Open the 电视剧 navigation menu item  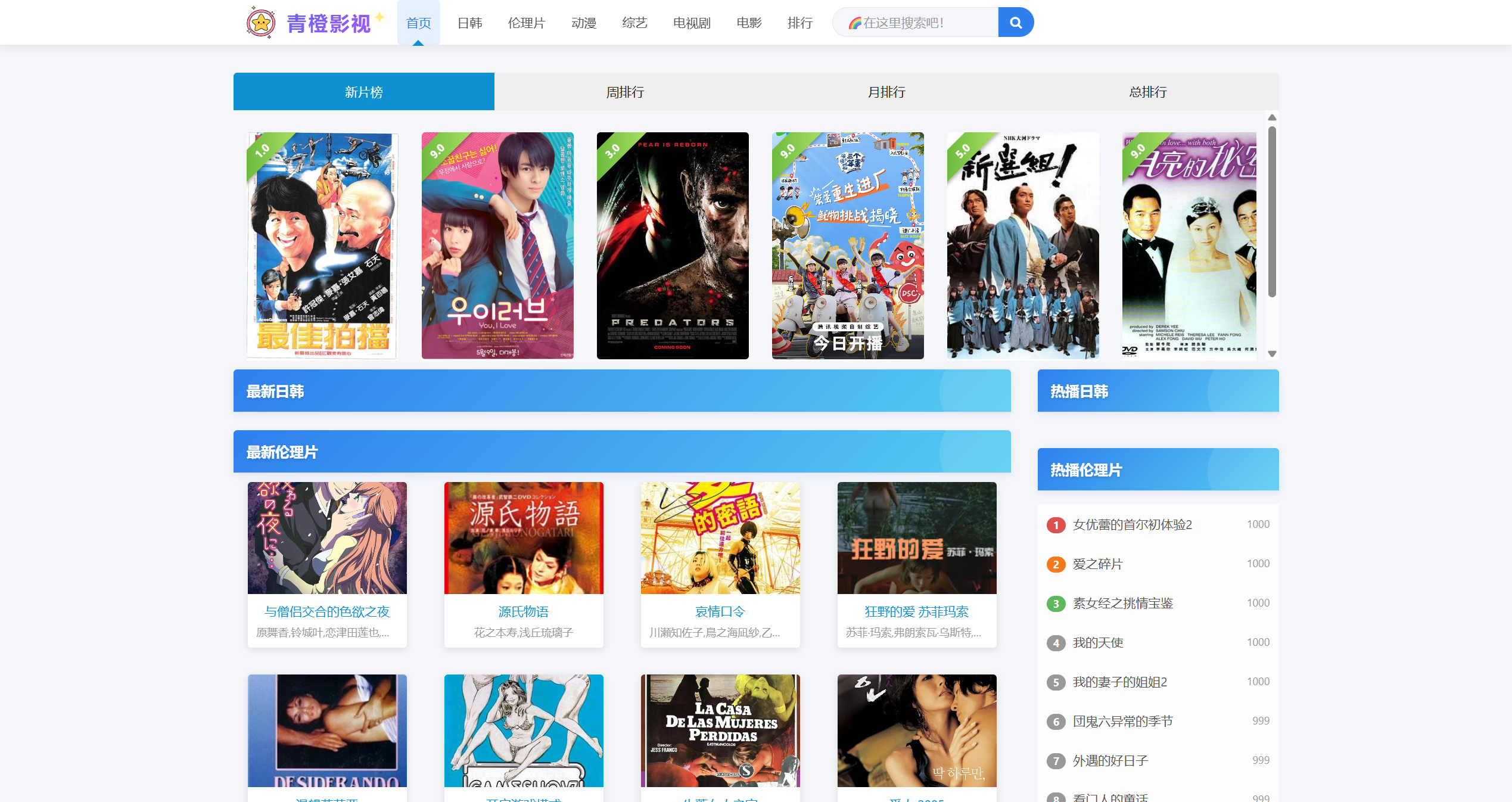(691, 23)
